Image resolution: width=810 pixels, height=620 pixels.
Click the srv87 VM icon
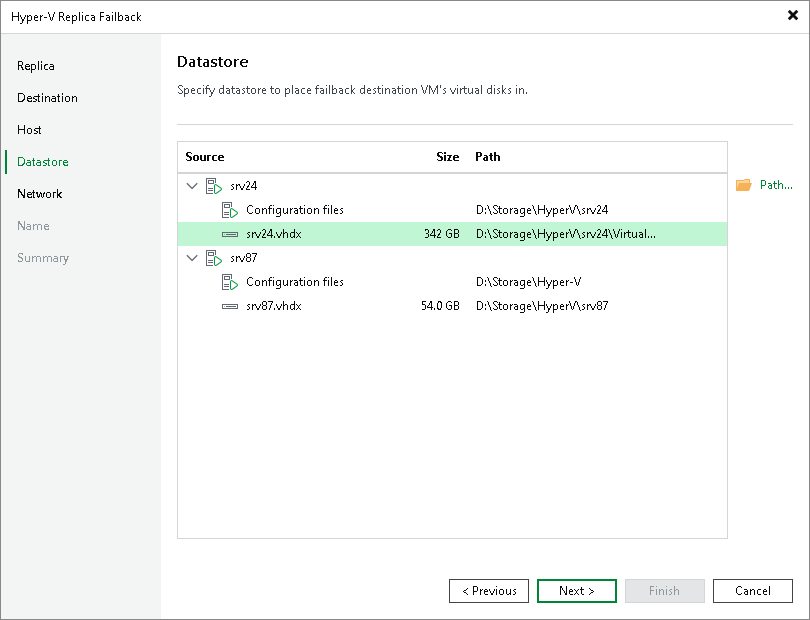(214, 258)
